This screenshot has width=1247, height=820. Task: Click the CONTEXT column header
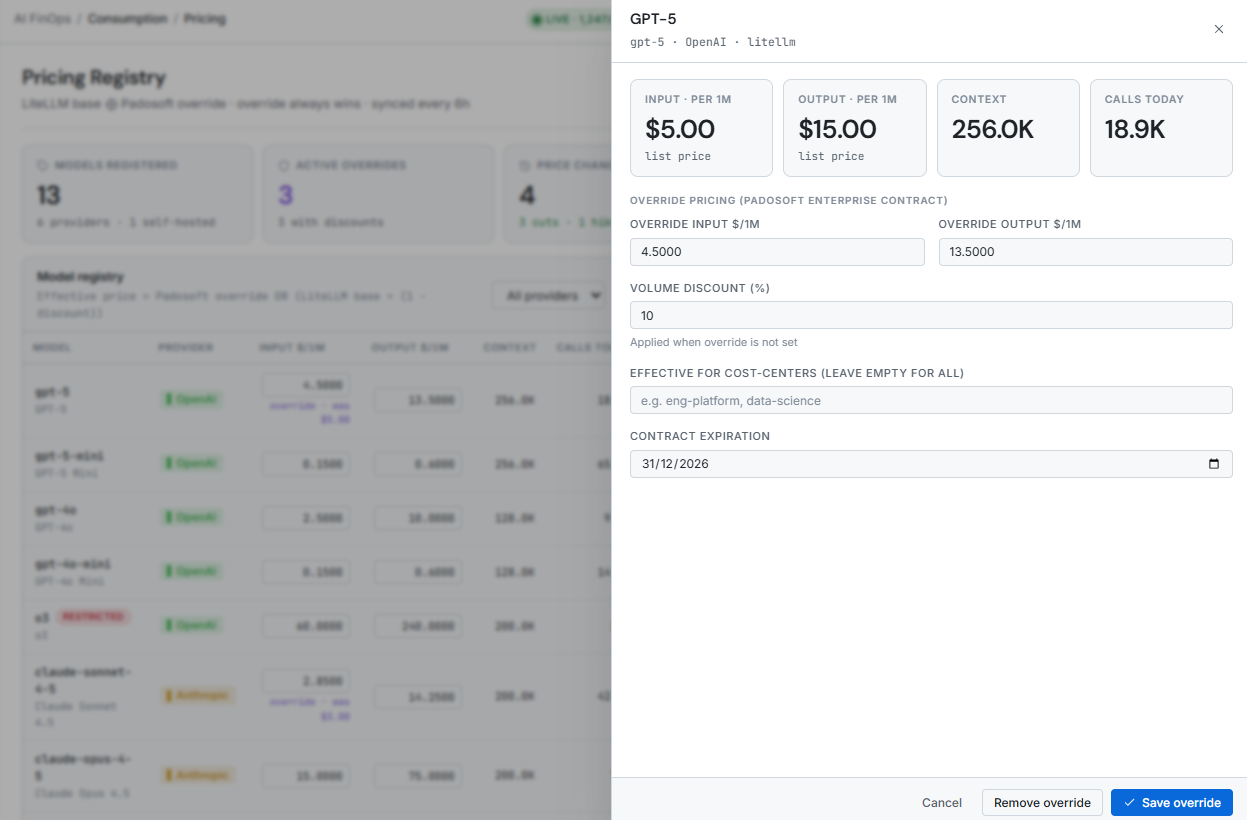click(510, 347)
